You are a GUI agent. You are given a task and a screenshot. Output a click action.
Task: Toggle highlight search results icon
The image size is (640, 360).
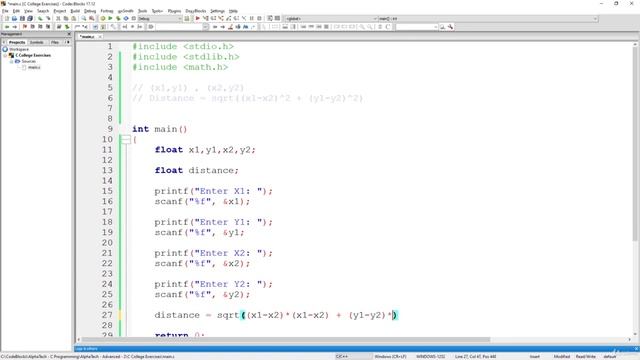click(x=230, y=27)
